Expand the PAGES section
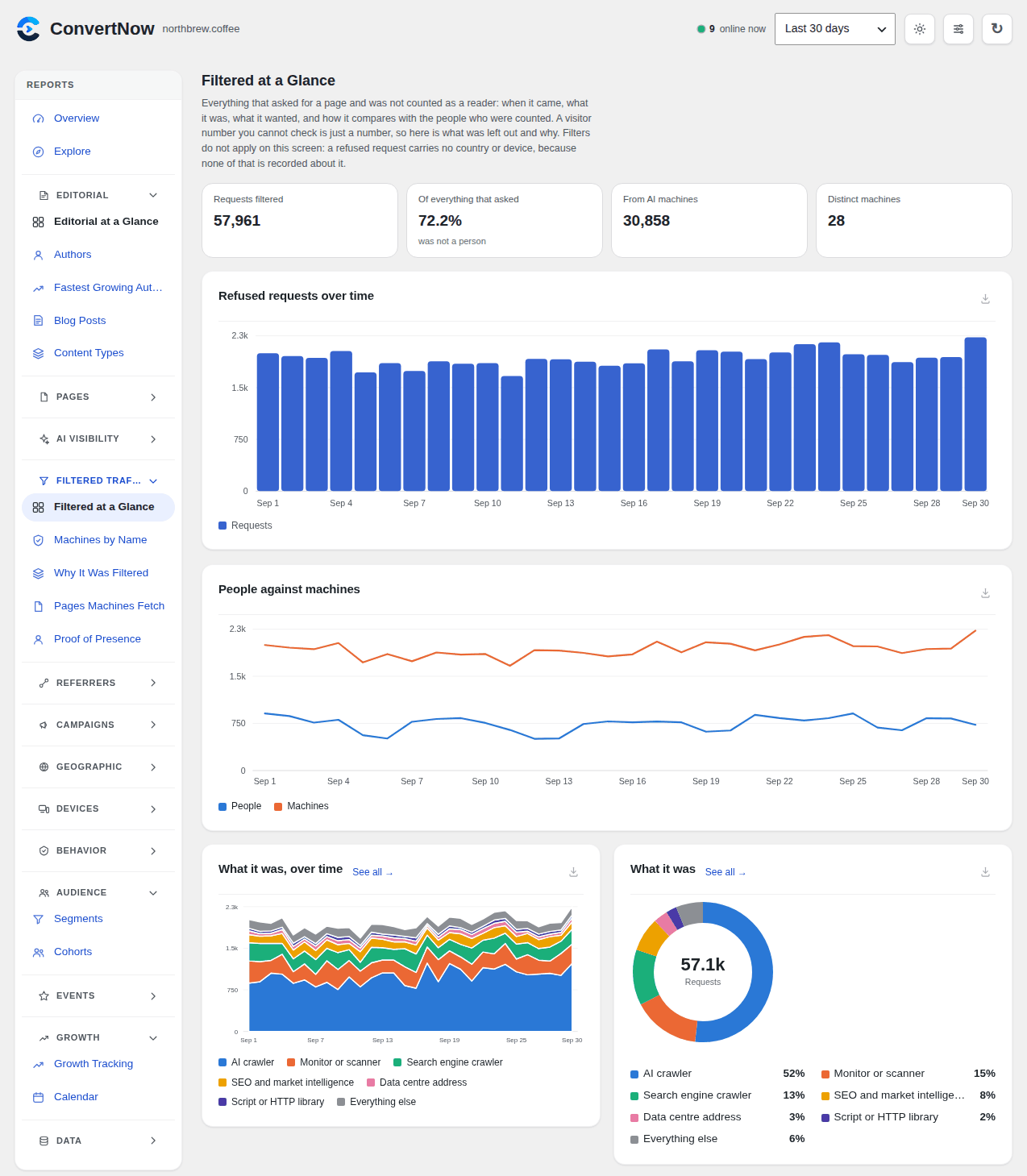 [98, 397]
